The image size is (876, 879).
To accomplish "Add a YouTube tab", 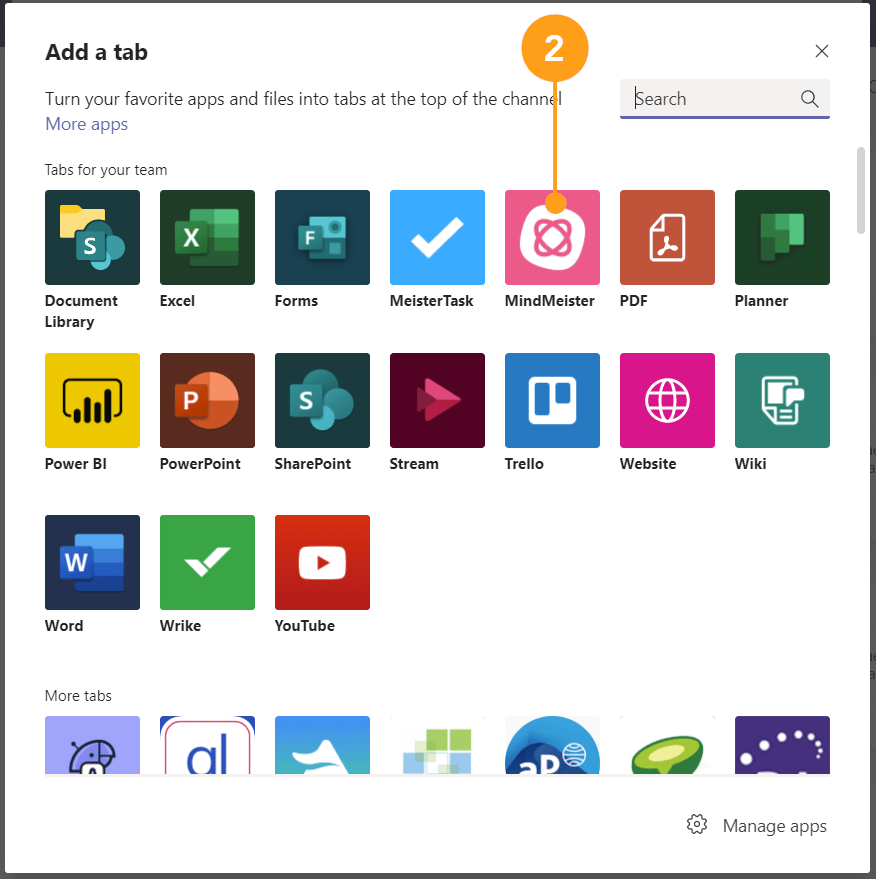I will pos(322,562).
